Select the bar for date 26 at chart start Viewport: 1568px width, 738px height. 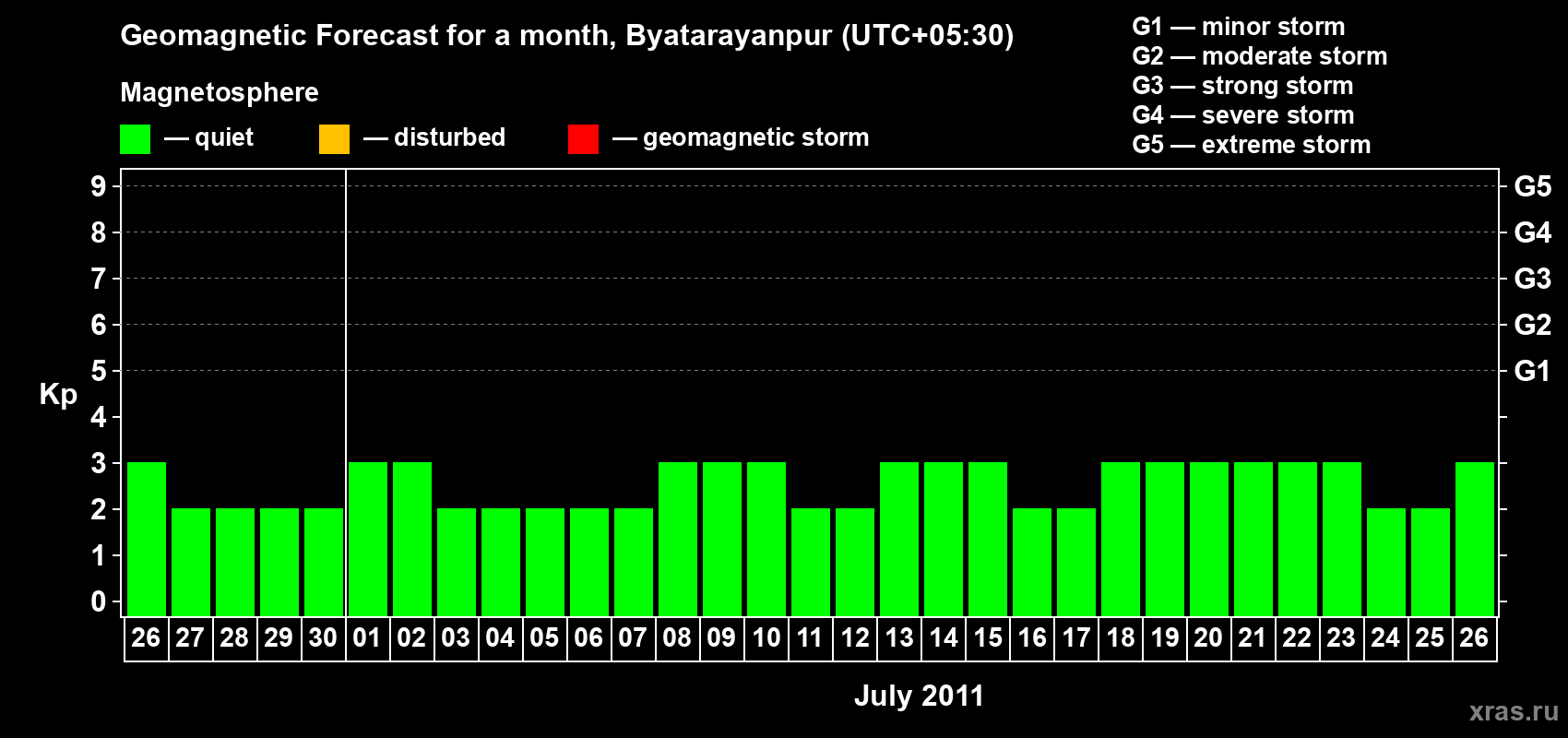147,539
